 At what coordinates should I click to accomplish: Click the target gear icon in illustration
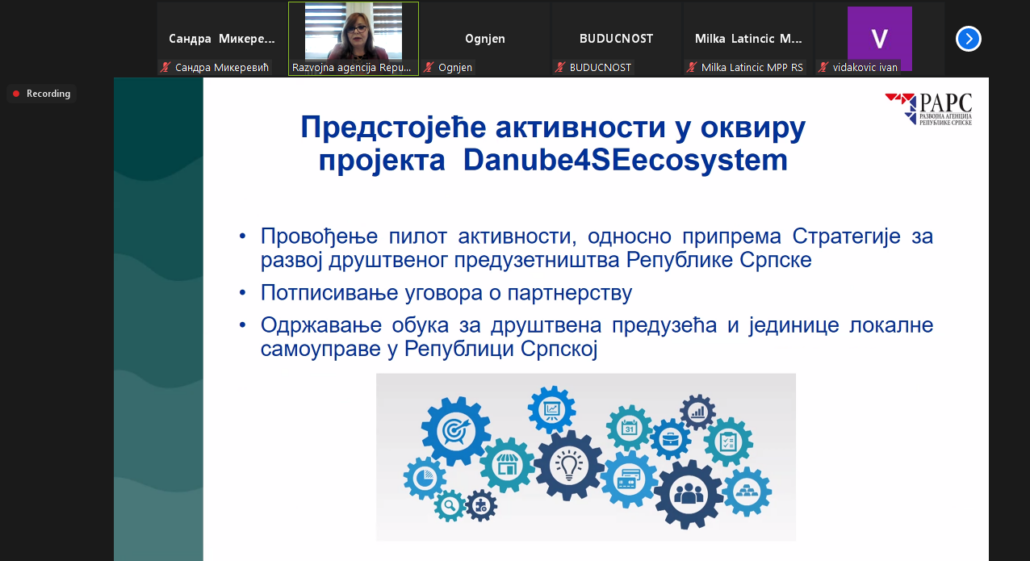pos(455,431)
